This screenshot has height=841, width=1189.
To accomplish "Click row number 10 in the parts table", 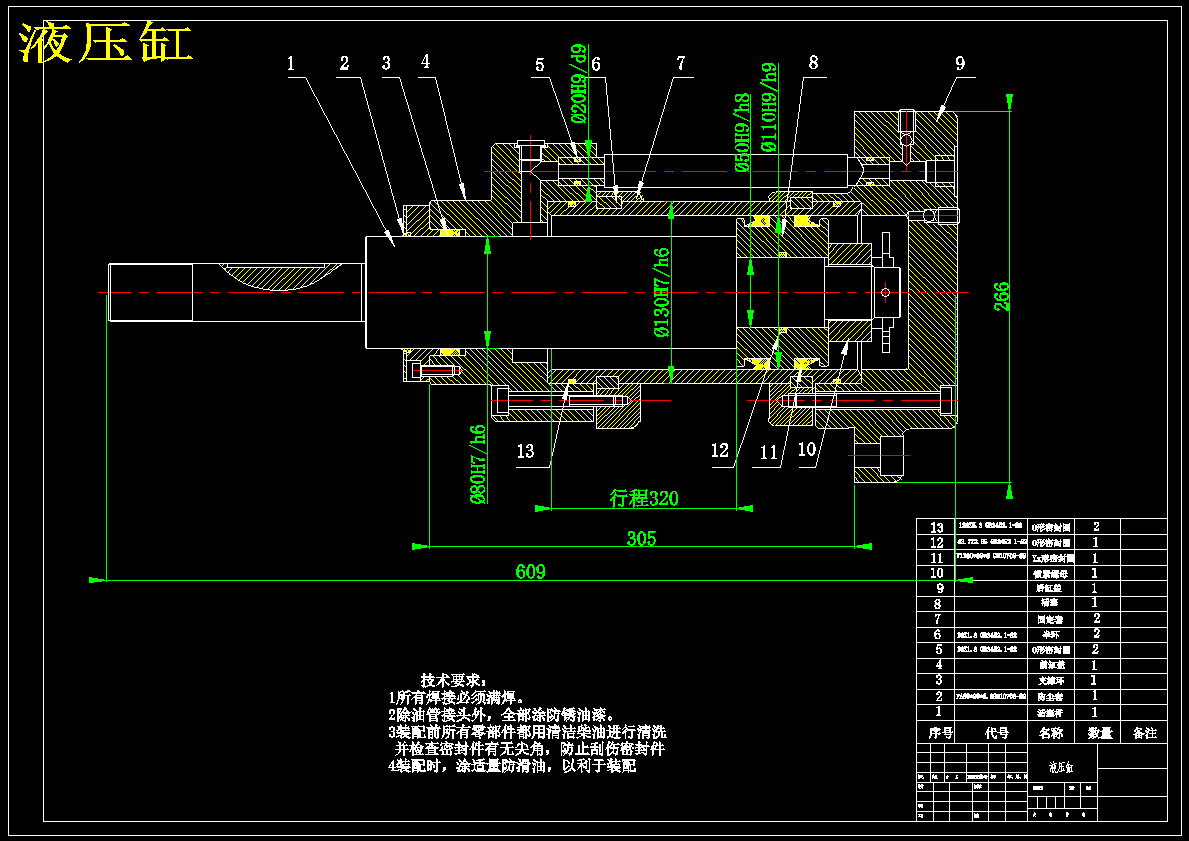I will click(x=937, y=573).
